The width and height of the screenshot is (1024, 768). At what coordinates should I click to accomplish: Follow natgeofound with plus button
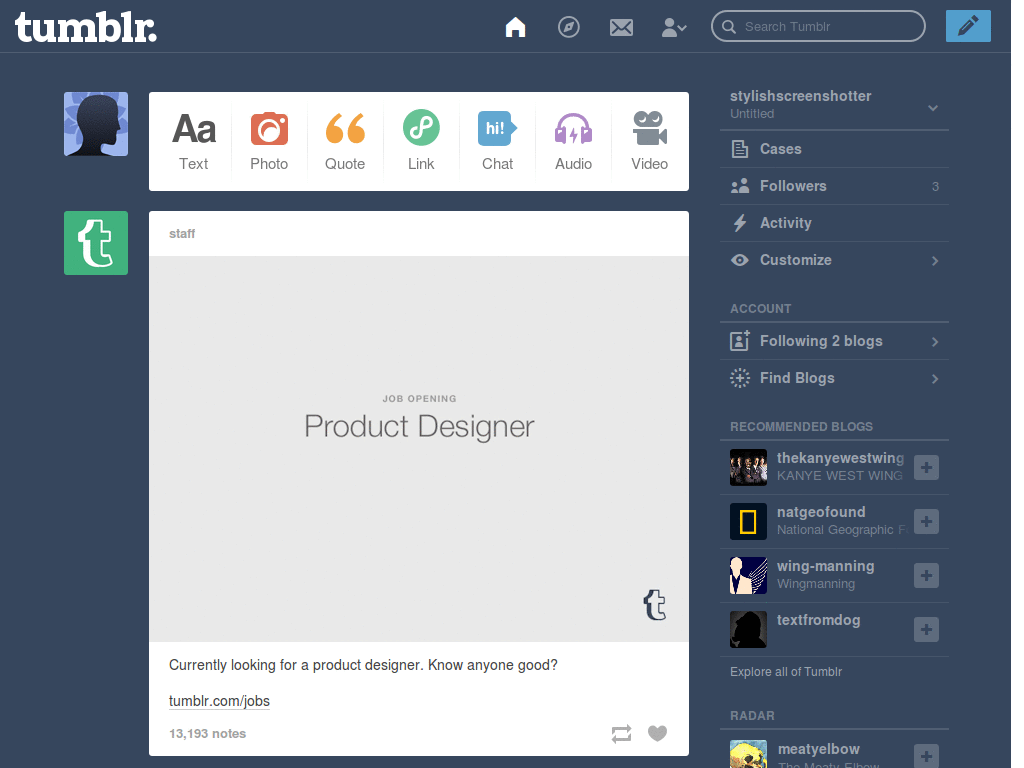(926, 521)
